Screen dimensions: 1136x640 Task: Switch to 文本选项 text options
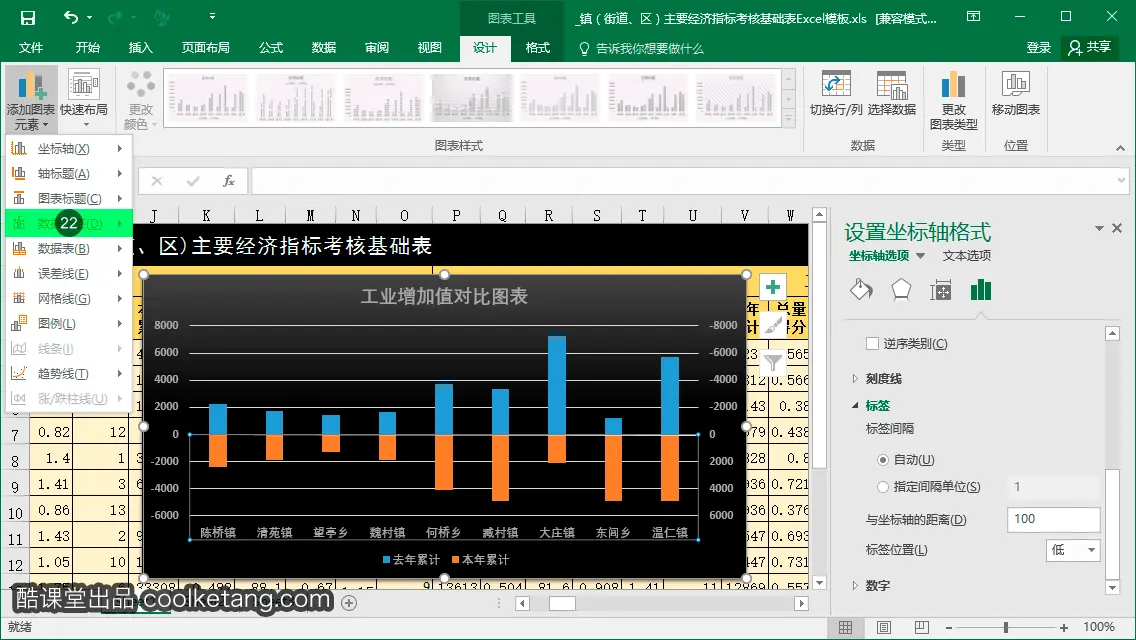966,256
